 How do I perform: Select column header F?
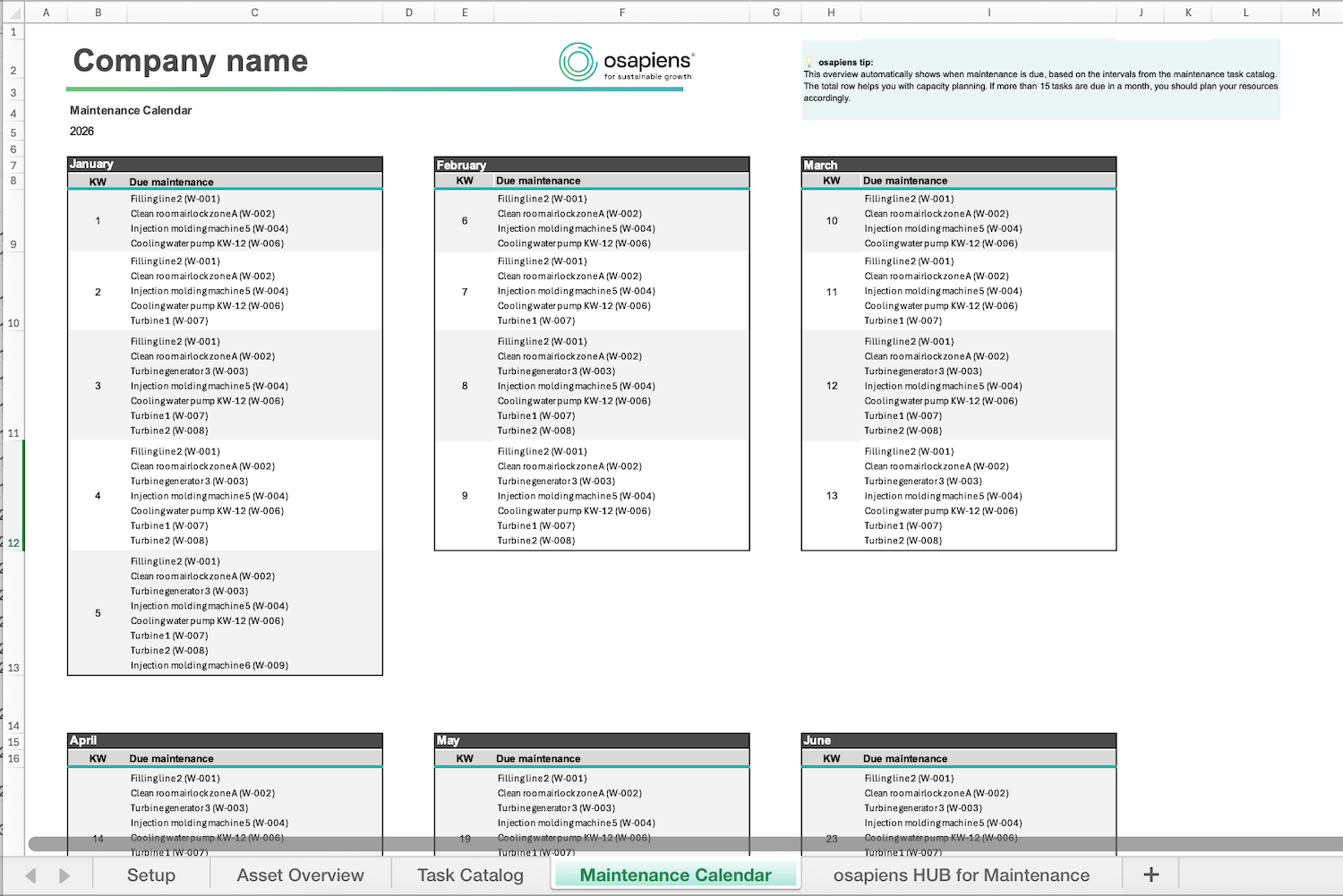(621, 13)
